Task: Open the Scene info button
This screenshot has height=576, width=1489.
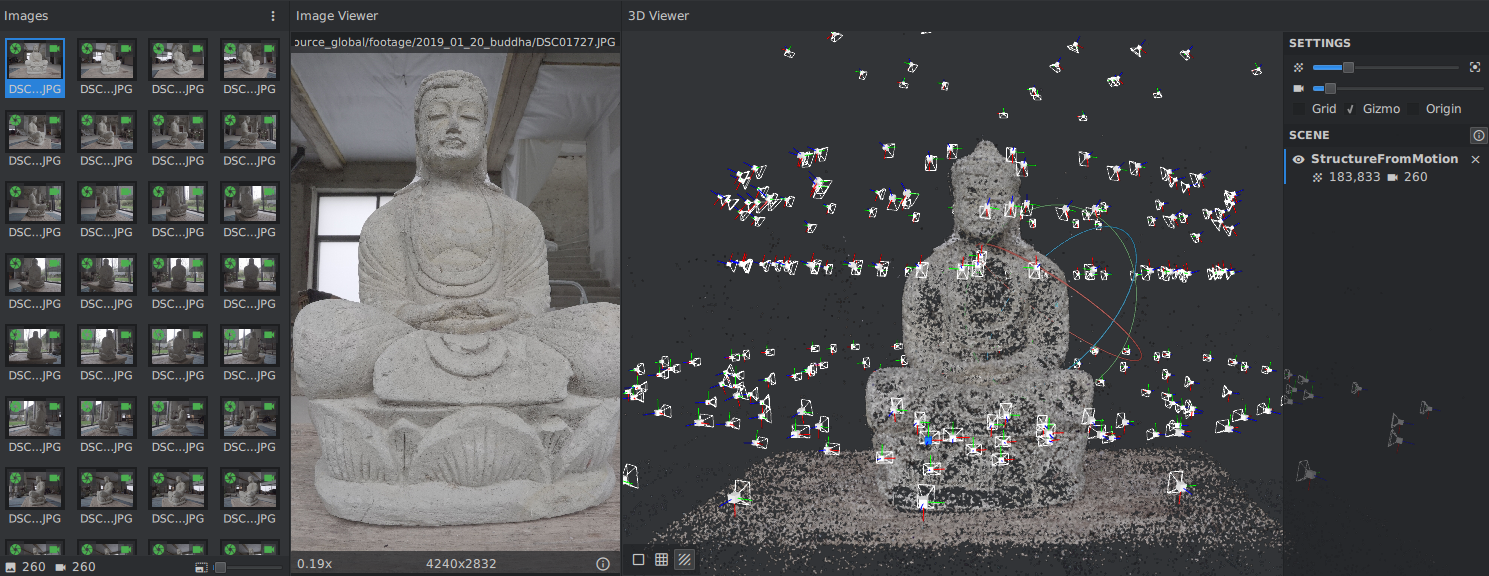Action: coord(1478,135)
